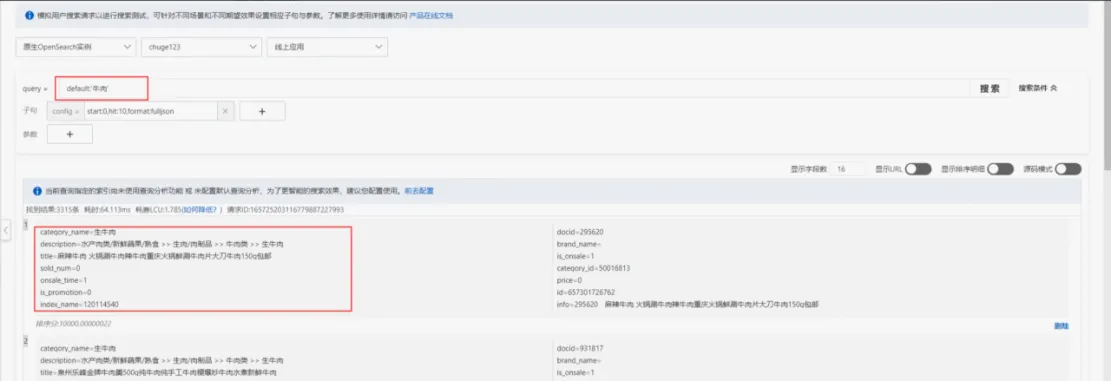Enable the 显示排序明细 switch

click(x=1000, y=169)
